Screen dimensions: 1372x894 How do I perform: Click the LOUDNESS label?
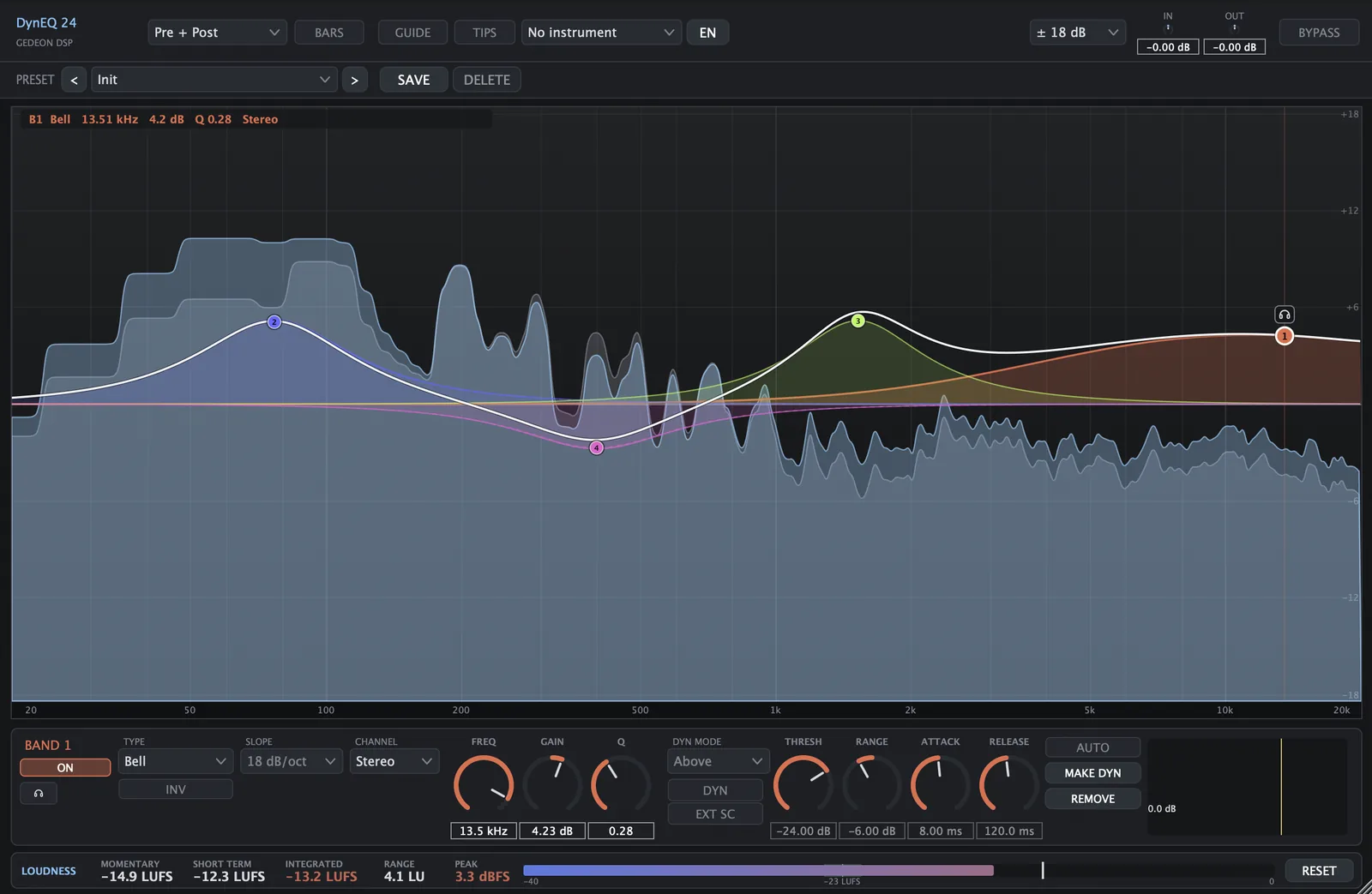pos(49,871)
